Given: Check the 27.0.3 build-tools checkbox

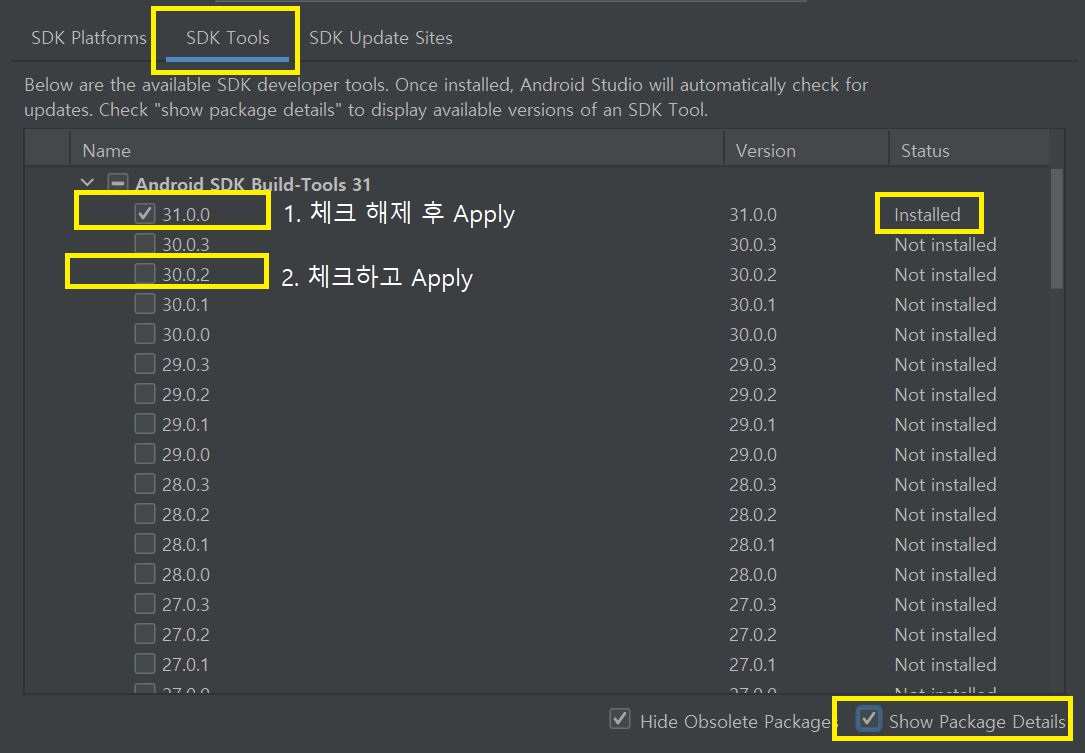Looking at the screenshot, I should [x=145, y=604].
